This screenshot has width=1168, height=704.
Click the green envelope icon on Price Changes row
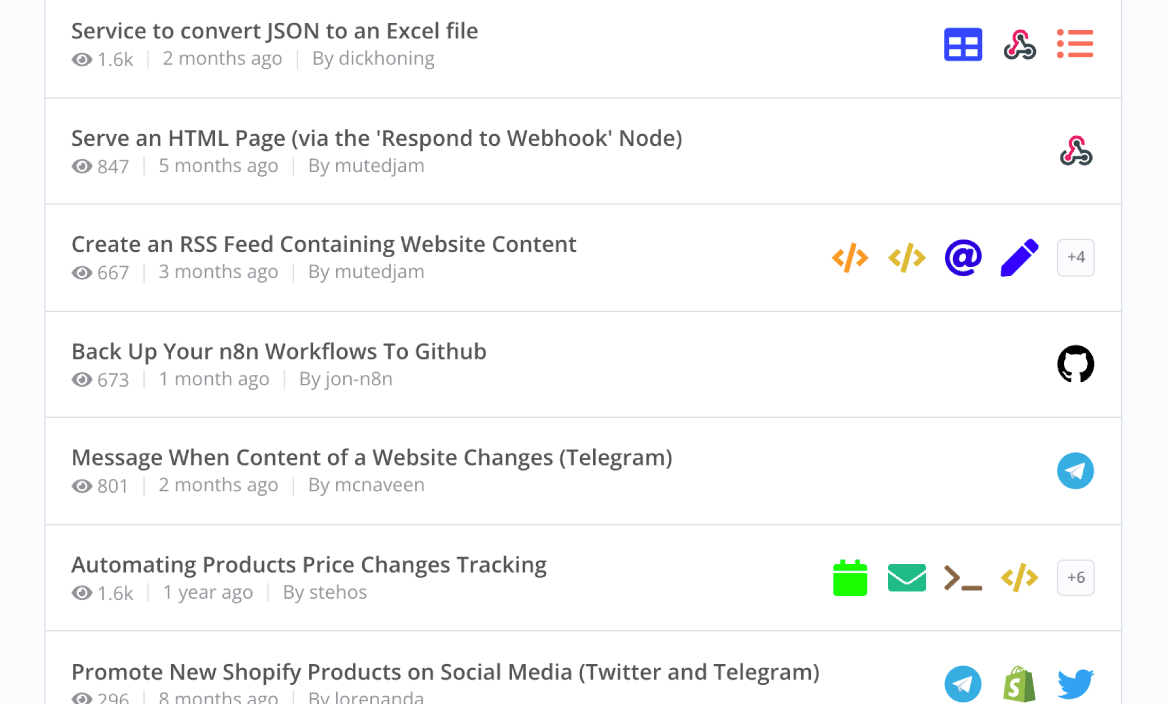pos(907,577)
